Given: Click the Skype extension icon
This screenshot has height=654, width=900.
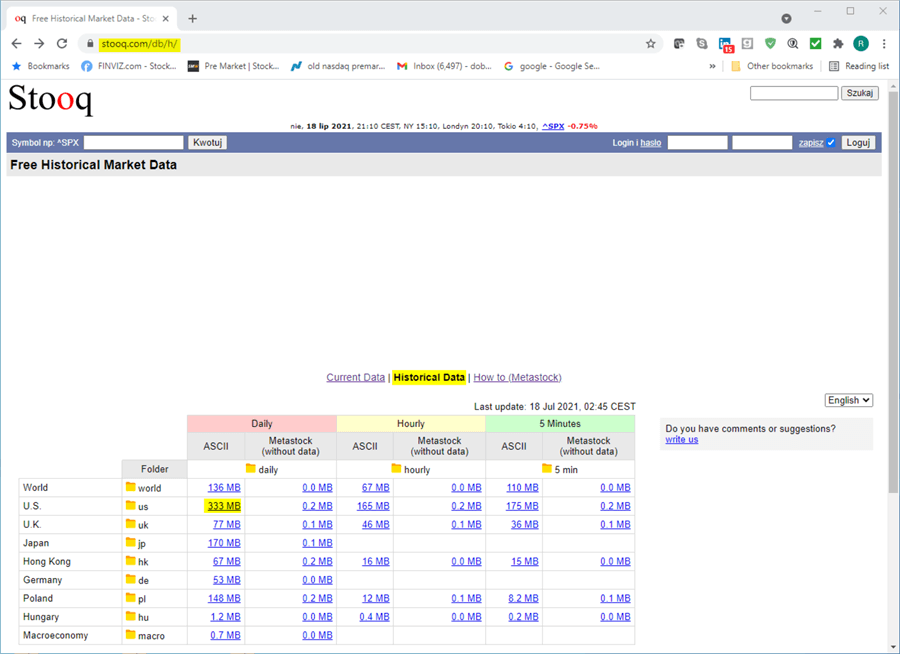Looking at the screenshot, I should (x=702, y=44).
